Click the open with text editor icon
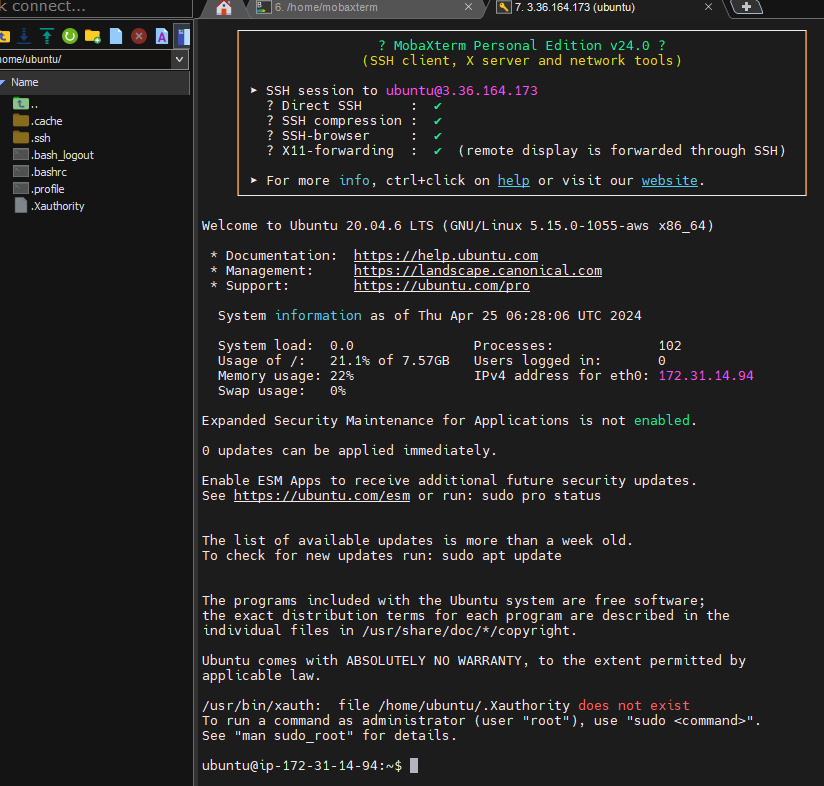This screenshot has width=824, height=786. (x=162, y=36)
